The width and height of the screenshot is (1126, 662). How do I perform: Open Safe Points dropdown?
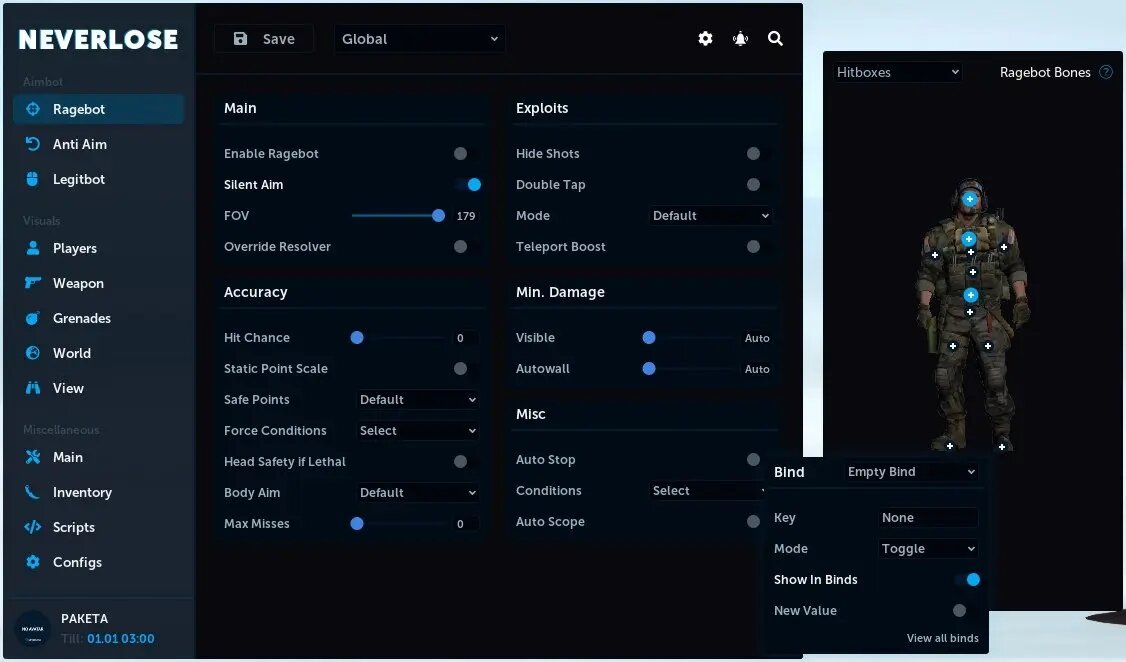(x=418, y=399)
